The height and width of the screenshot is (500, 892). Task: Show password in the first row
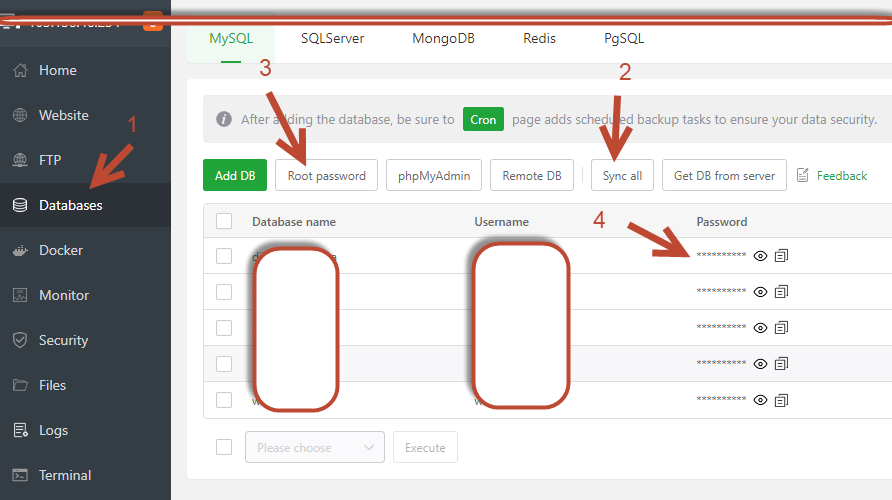[x=760, y=256]
